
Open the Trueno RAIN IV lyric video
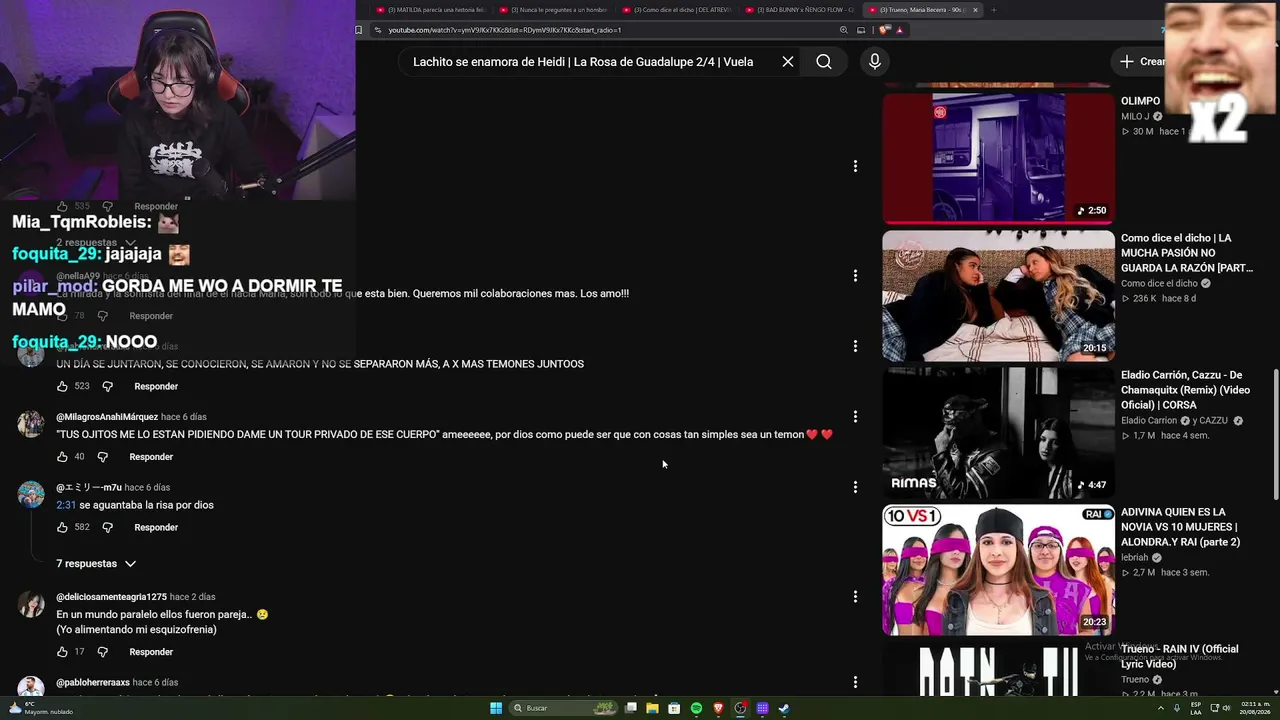[x=1179, y=656]
